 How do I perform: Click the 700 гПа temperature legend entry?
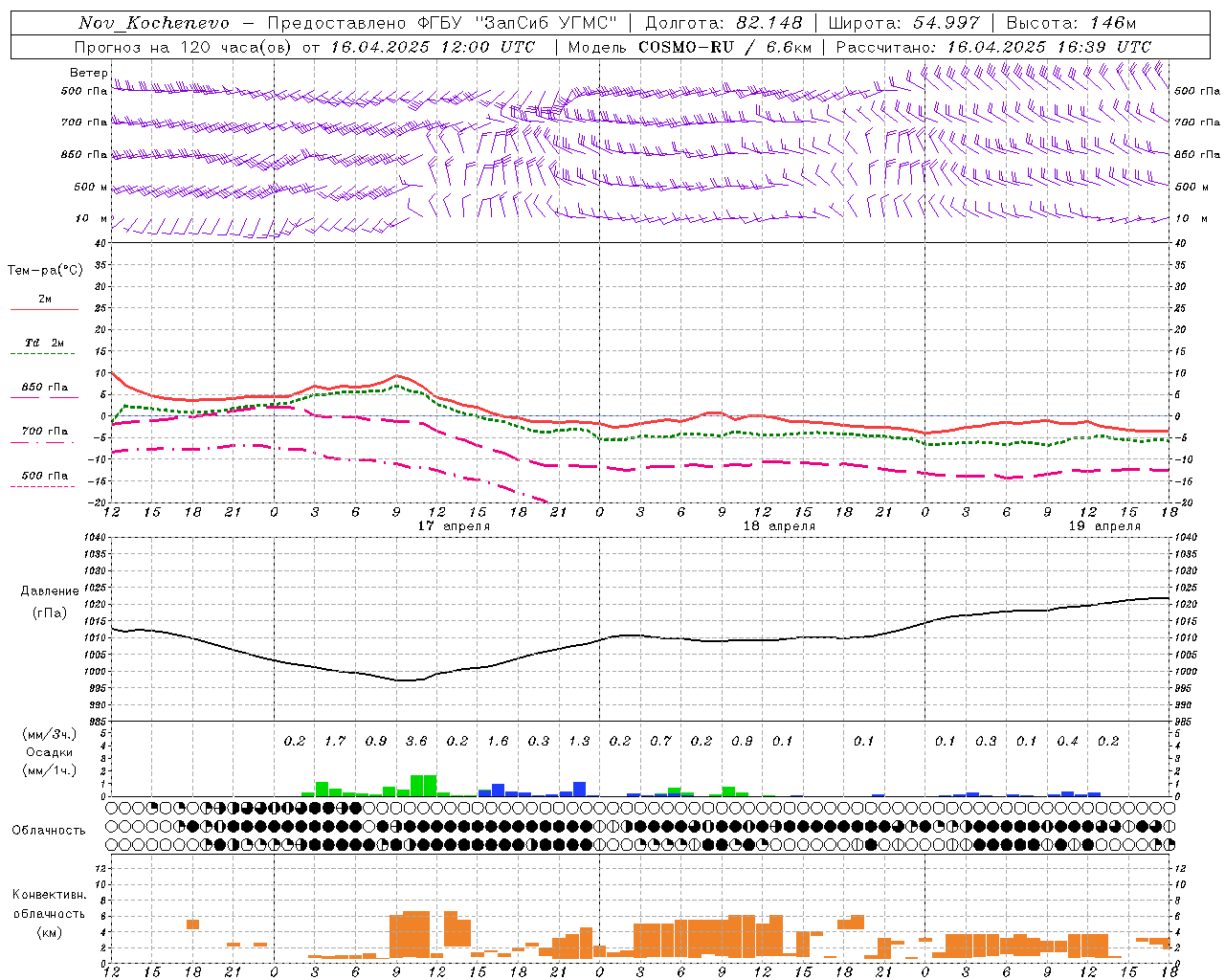click(x=45, y=432)
